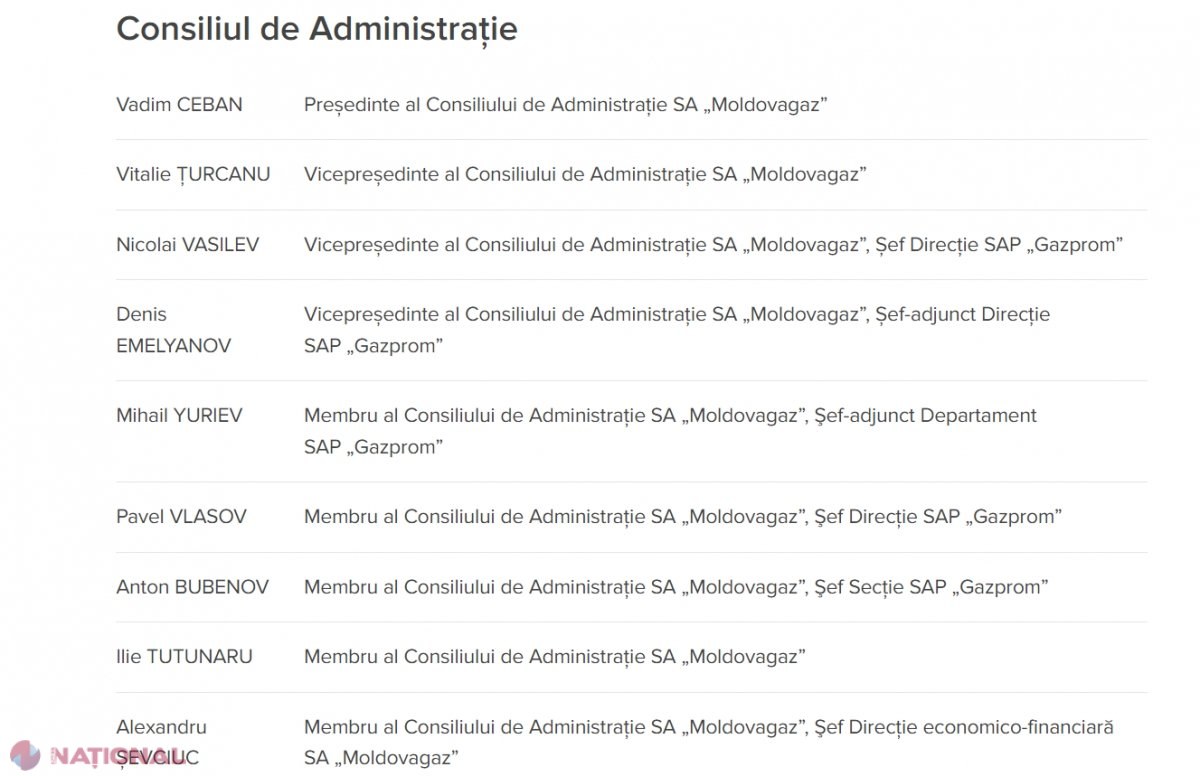Click the Președinte al Consiliului de Administrație description

click(x=566, y=105)
